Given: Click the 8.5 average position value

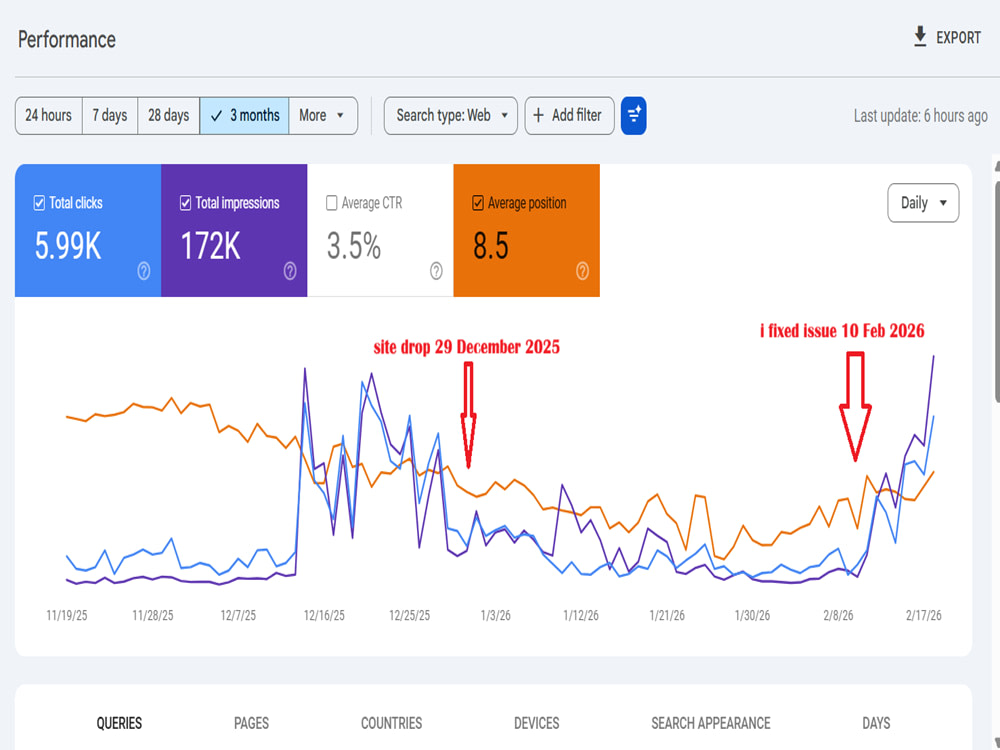Looking at the screenshot, I should [491, 246].
